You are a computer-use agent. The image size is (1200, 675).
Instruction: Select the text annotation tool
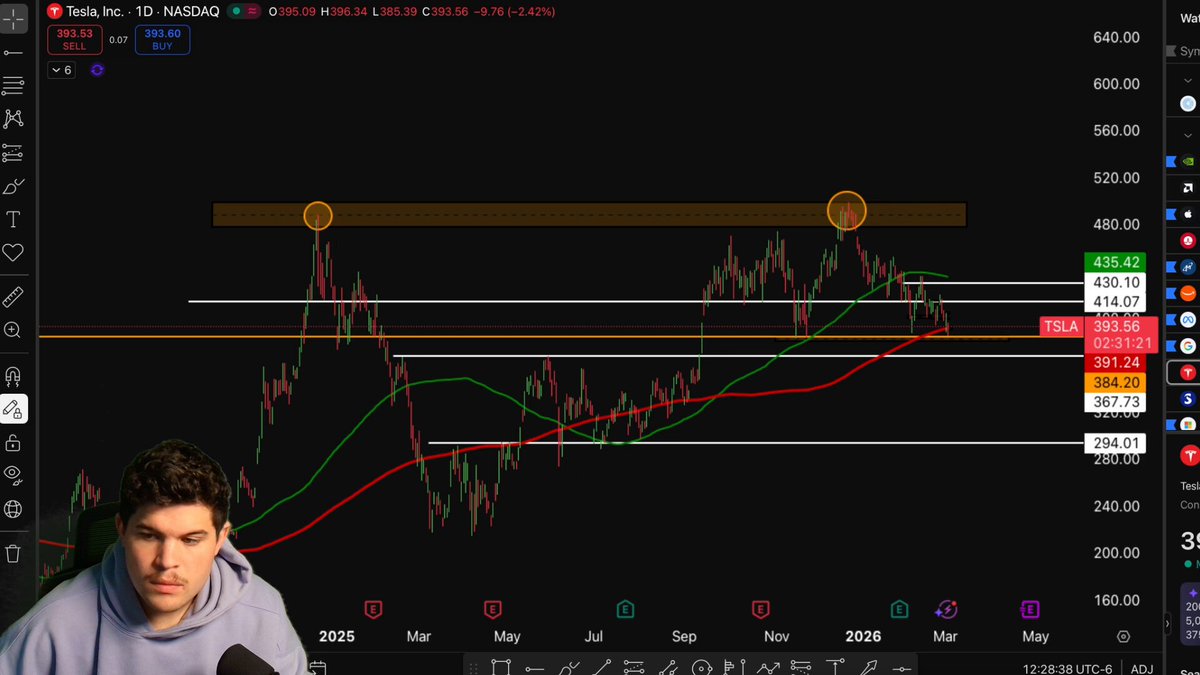coord(13,220)
